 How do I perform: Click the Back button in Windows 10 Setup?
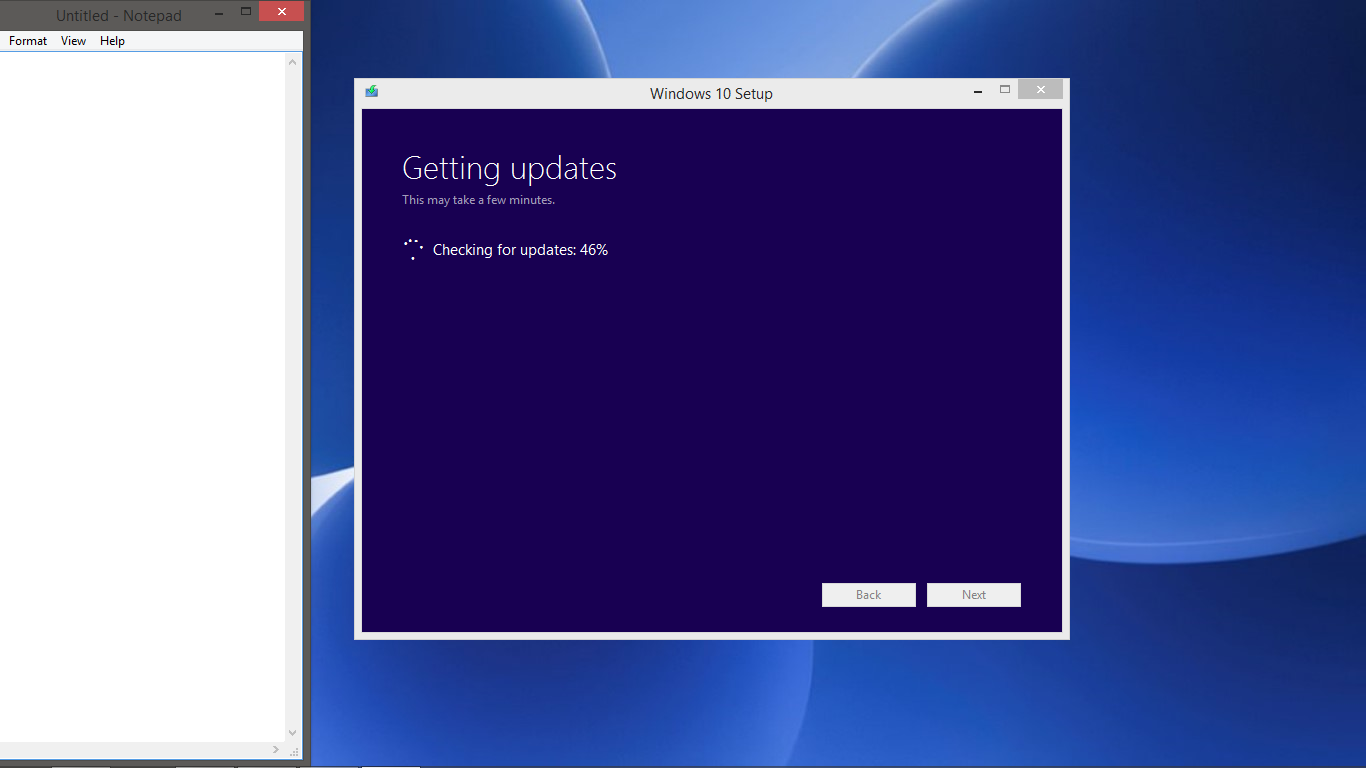click(868, 595)
